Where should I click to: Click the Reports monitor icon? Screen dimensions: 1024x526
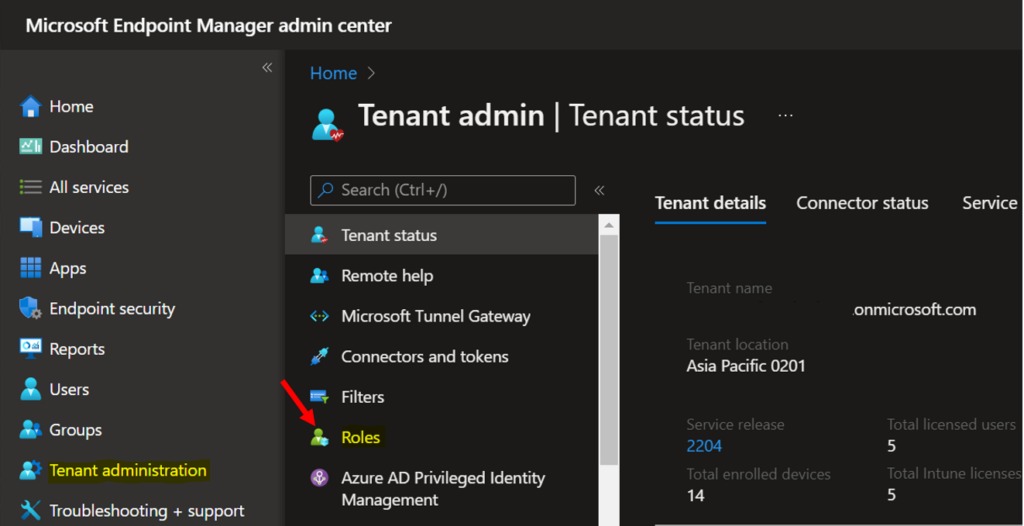31,349
